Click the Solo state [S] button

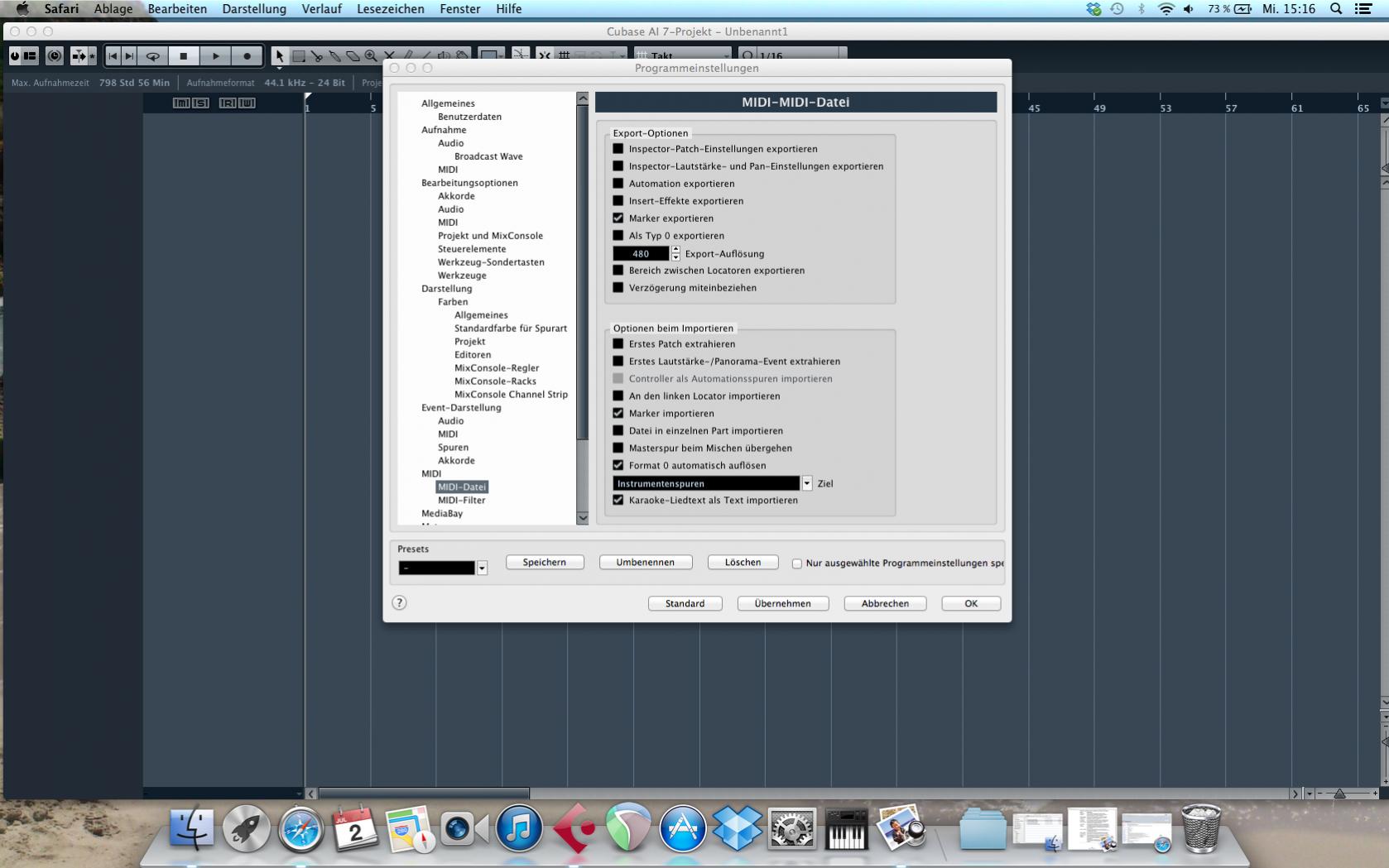(x=200, y=103)
